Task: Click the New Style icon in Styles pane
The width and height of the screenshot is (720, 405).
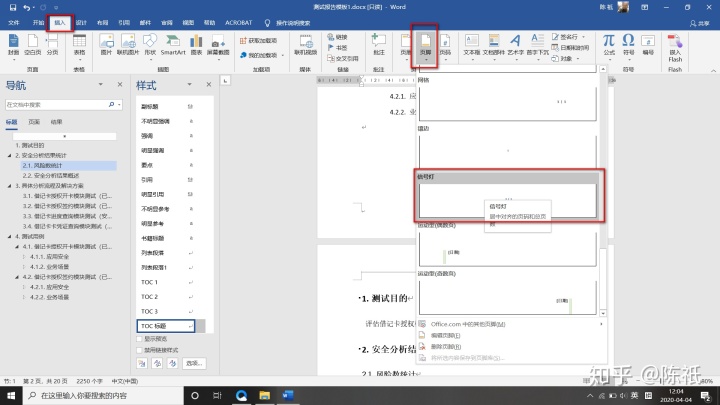Action: 142,363
